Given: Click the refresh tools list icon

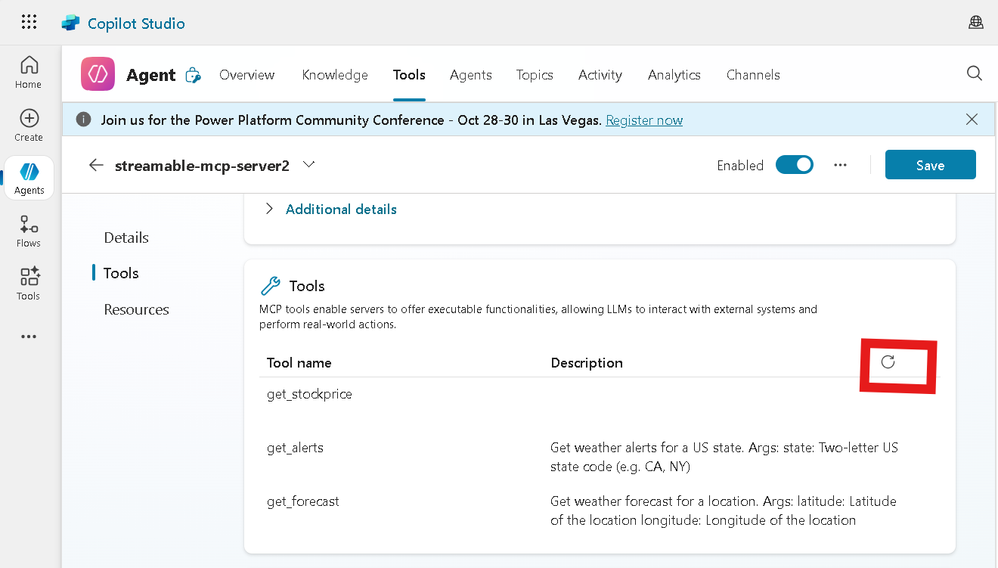Looking at the screenshot, I should point(888,362).
